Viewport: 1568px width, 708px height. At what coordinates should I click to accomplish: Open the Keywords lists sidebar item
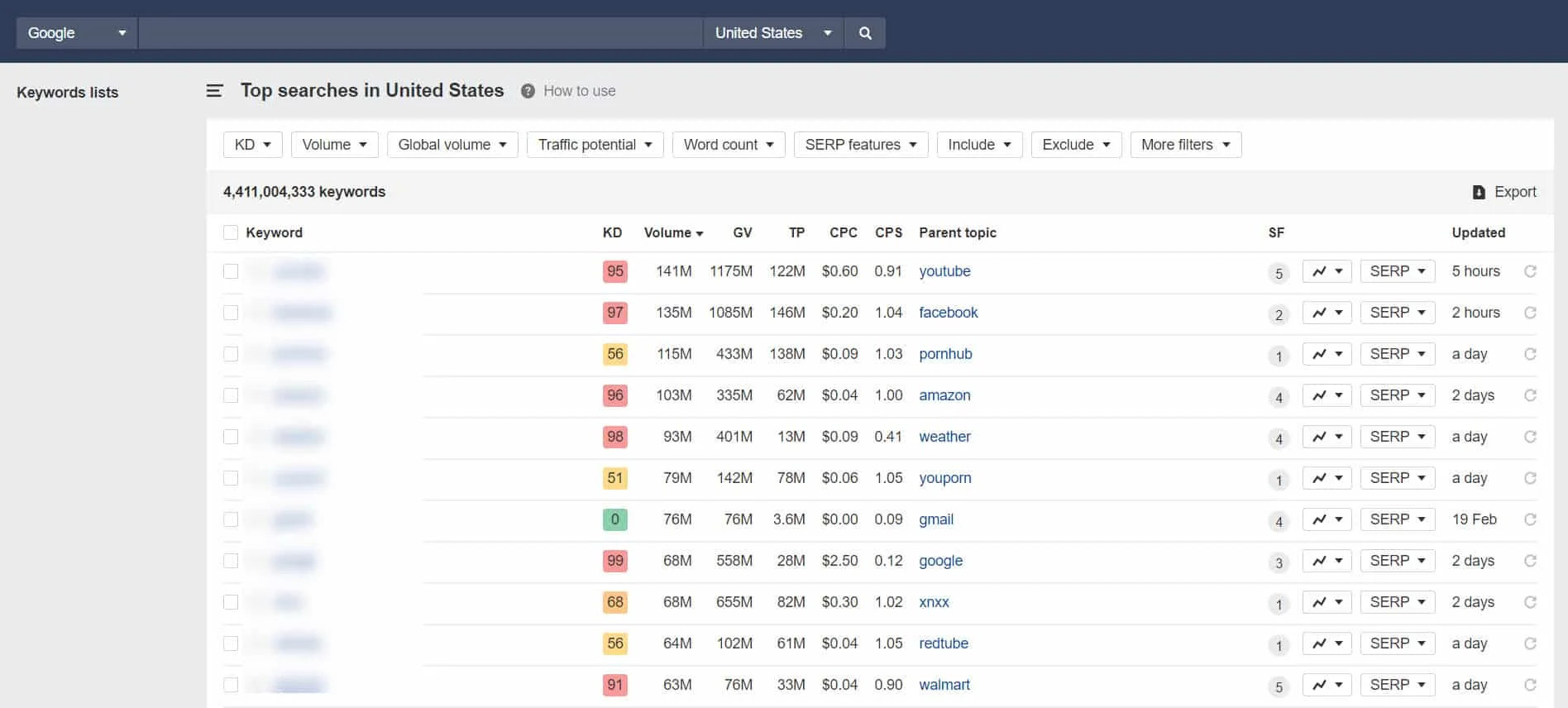[67, 93]
